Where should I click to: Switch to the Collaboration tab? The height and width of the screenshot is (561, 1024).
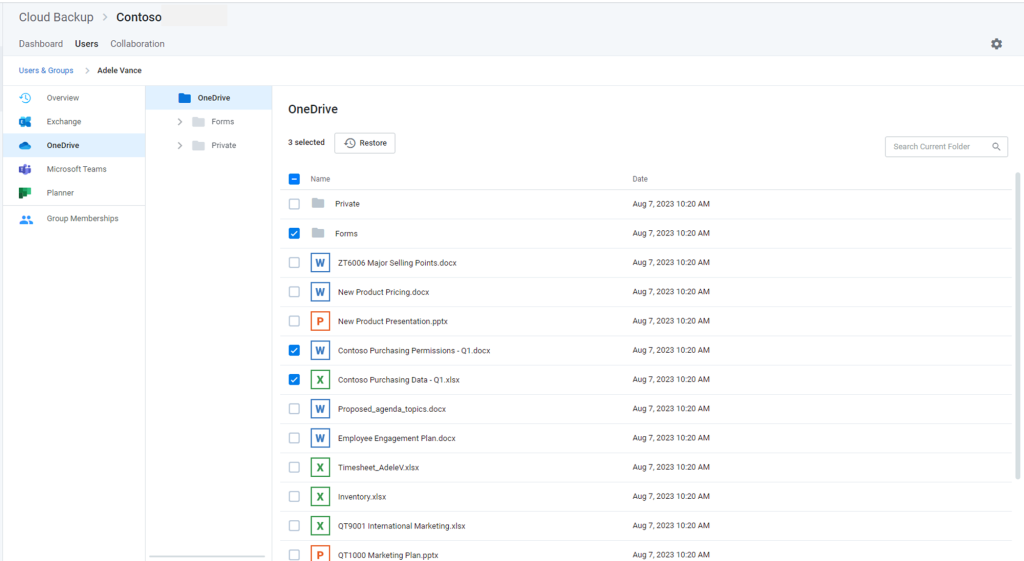tap(137, 44)
